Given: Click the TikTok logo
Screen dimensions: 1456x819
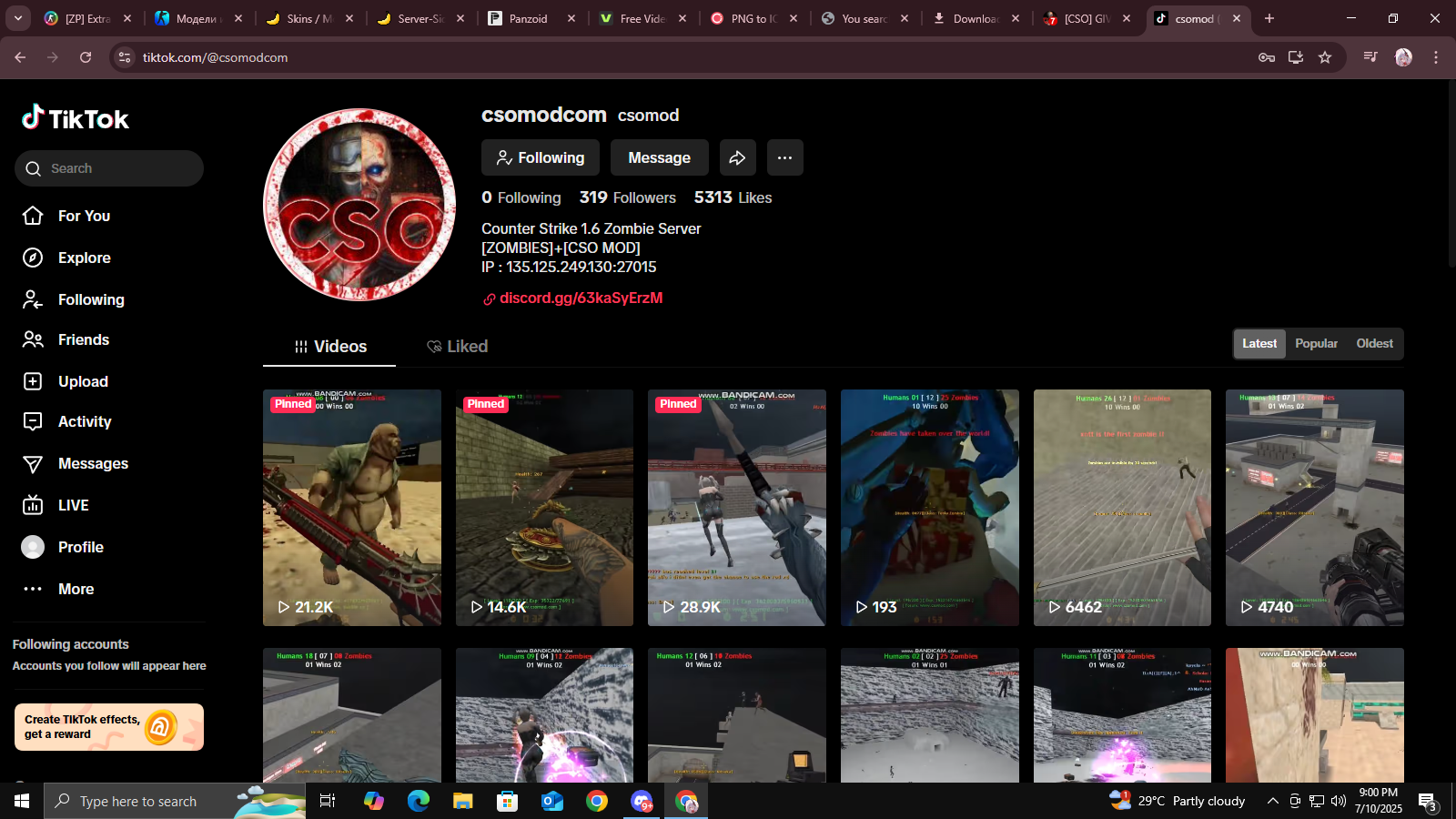Looking at the screenshot, I should click(x=76, y=118).
